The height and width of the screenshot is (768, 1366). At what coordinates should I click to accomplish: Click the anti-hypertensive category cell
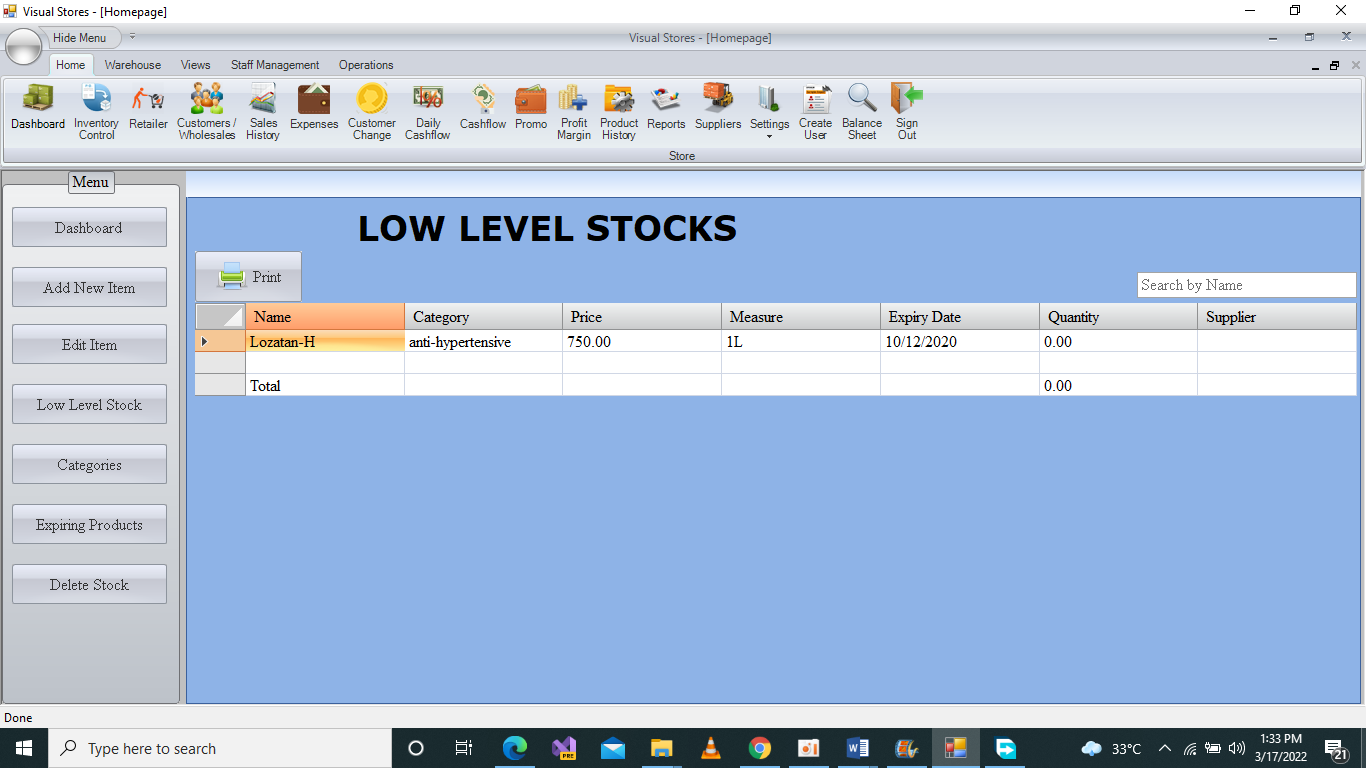click(x=483, y=341)
